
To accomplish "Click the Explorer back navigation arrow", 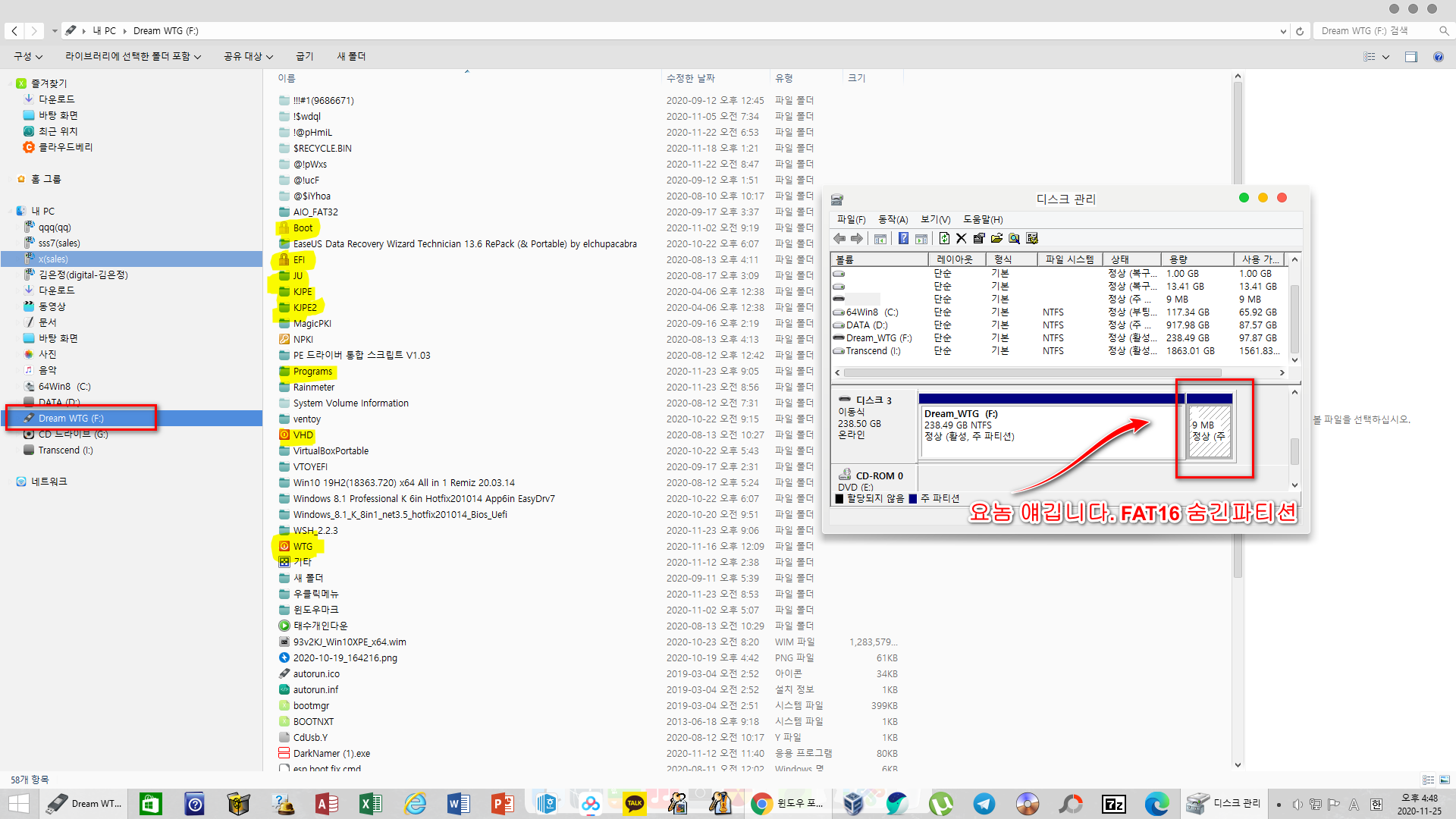I will tap(14, 31).
